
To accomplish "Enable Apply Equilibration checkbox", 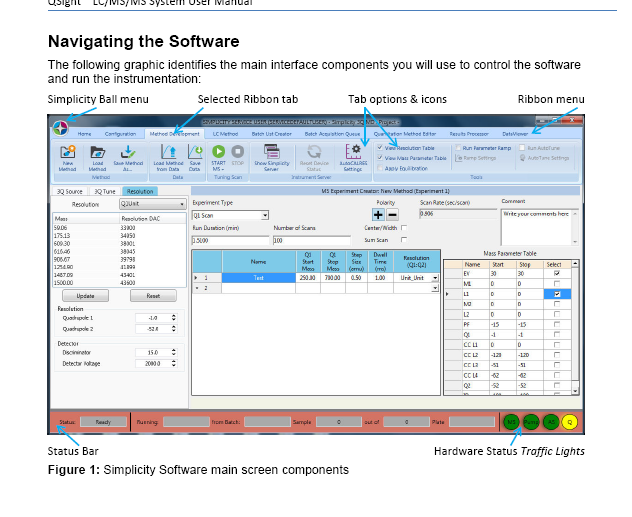I will [x=380, y=168].
